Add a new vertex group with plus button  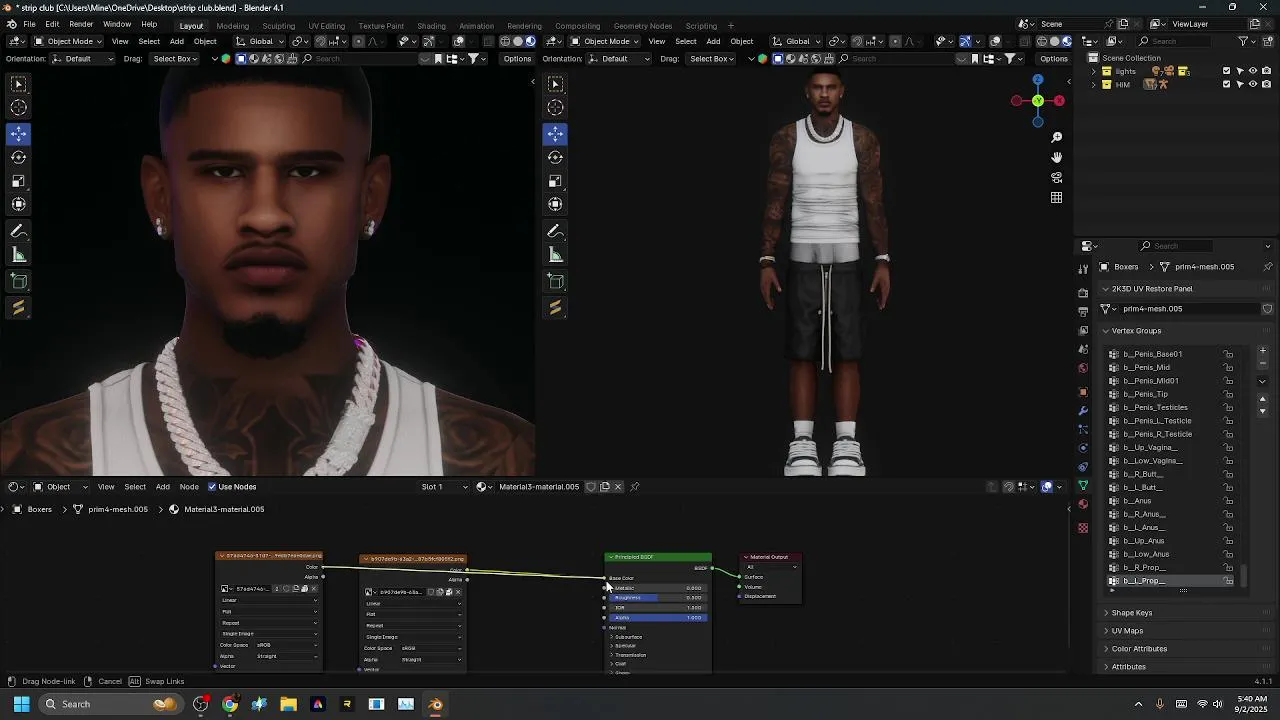[1262, 351]
